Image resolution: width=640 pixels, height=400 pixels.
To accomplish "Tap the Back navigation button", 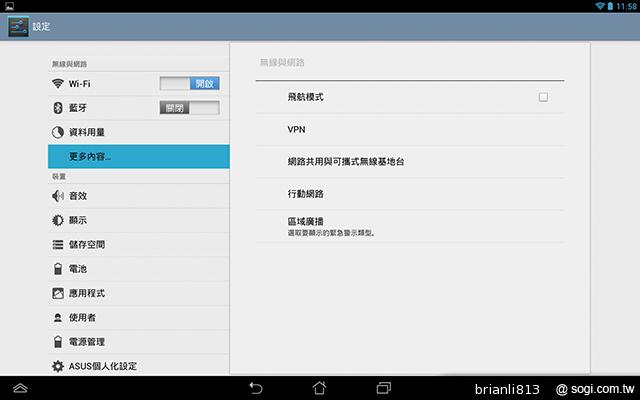I will [256, 388].
